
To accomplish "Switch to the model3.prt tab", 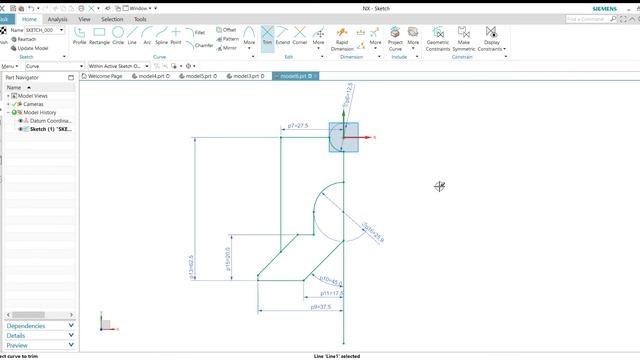I will click(245, 76).
